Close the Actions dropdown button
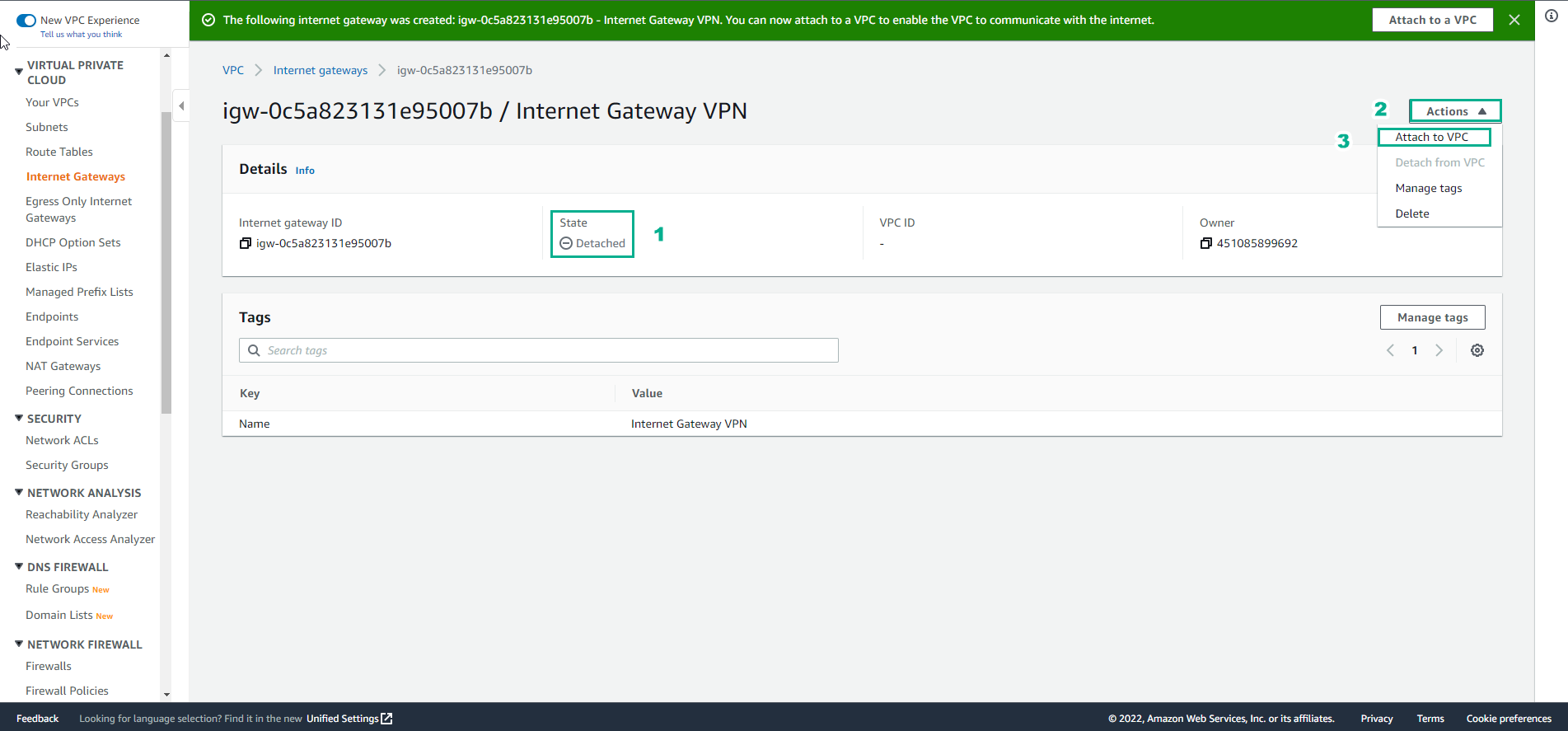 [x=1455, y=111]
